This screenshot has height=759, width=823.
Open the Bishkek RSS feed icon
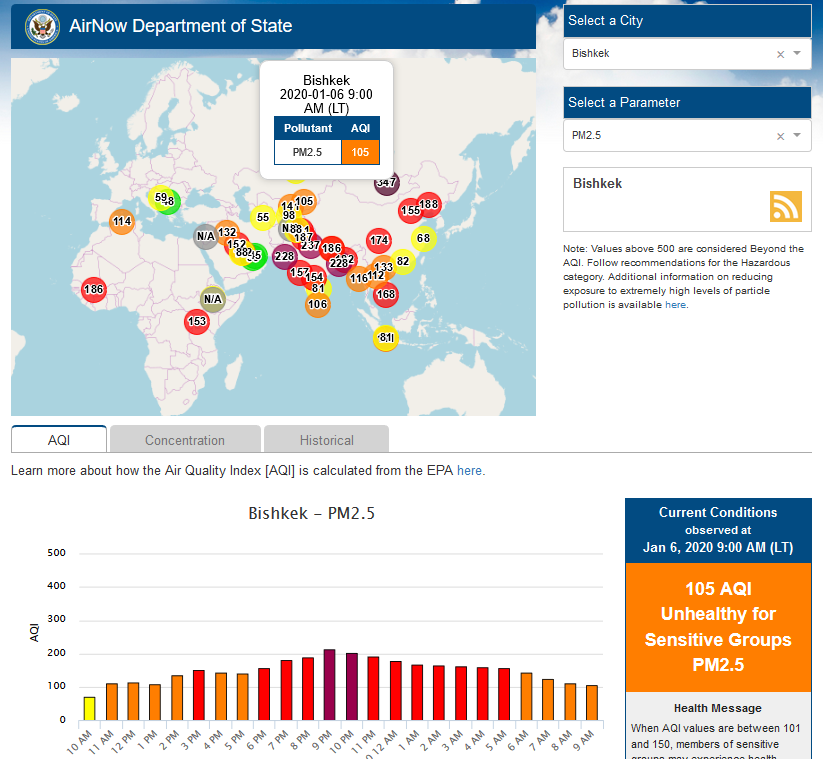tap(785, 205)
